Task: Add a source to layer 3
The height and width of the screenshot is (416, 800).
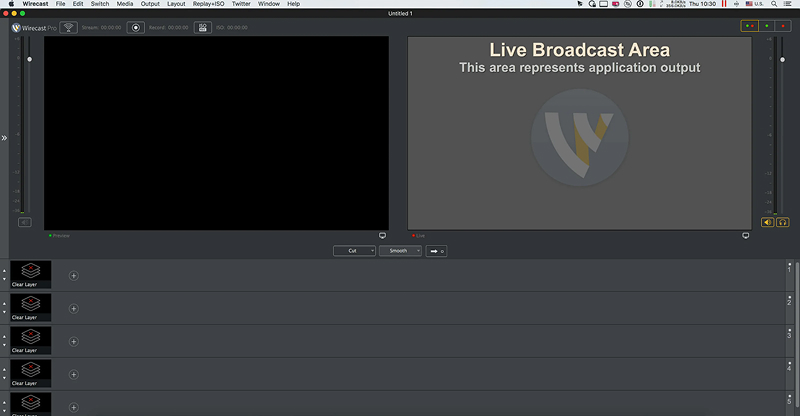Action: (x=73, y=341)
